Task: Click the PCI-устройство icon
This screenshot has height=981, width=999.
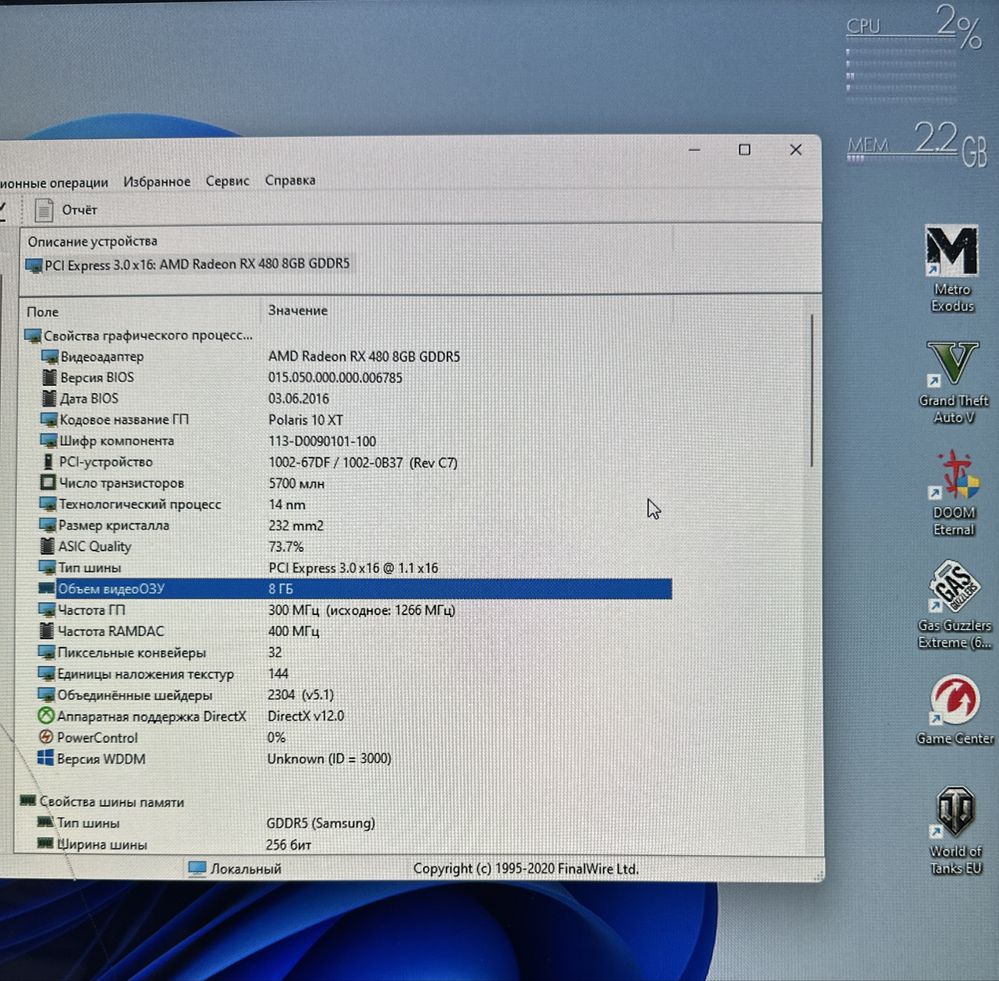Action: pyautogui.click(x=48, y=461)
